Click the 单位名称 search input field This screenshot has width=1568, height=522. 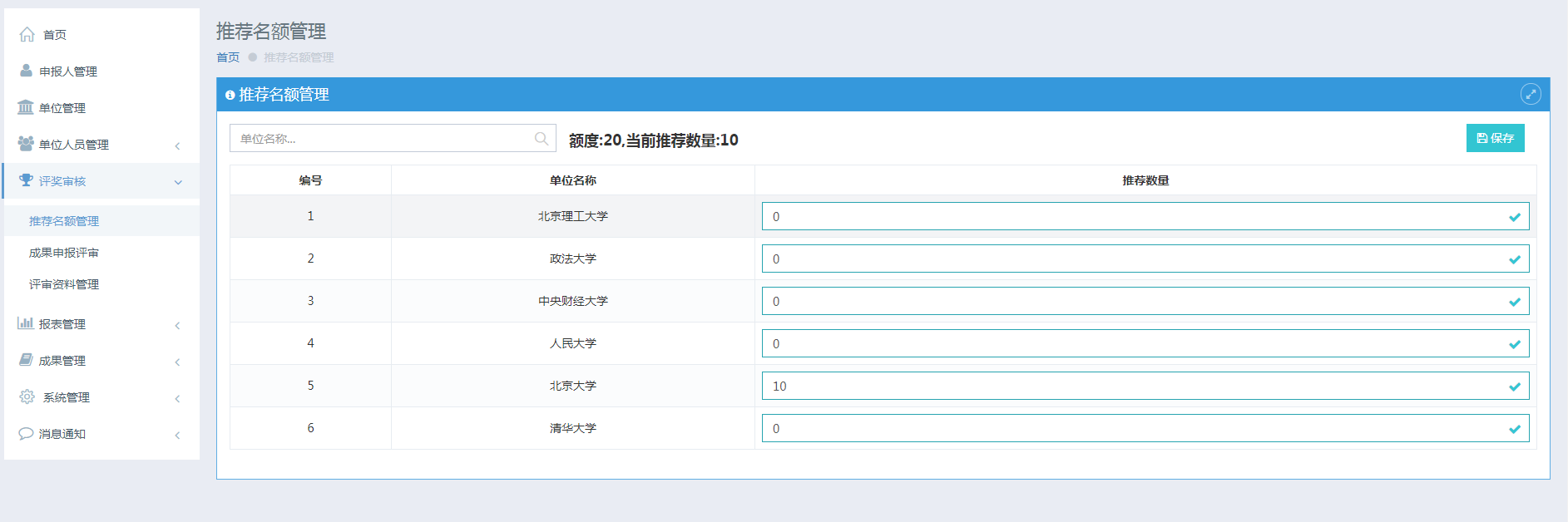[x=393, y=138]
